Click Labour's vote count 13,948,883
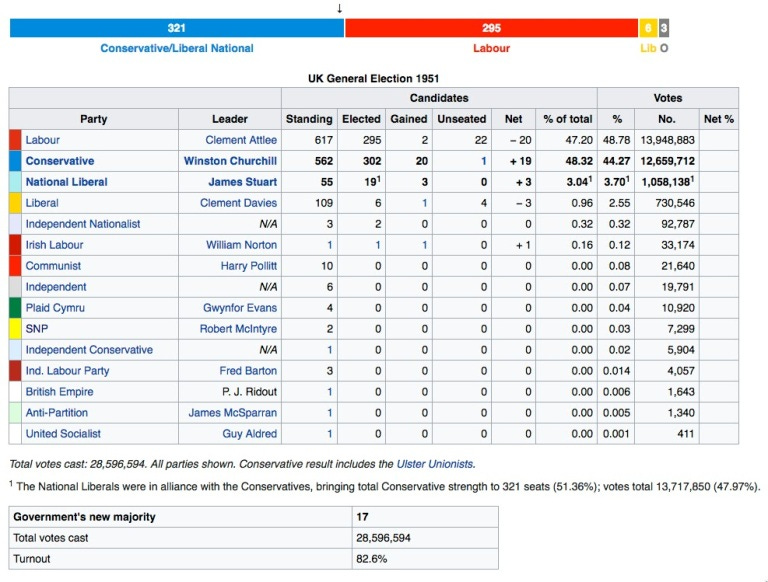The height and width of the screenshot is (582, 768). pyautogui.click(x=667, y=140)
